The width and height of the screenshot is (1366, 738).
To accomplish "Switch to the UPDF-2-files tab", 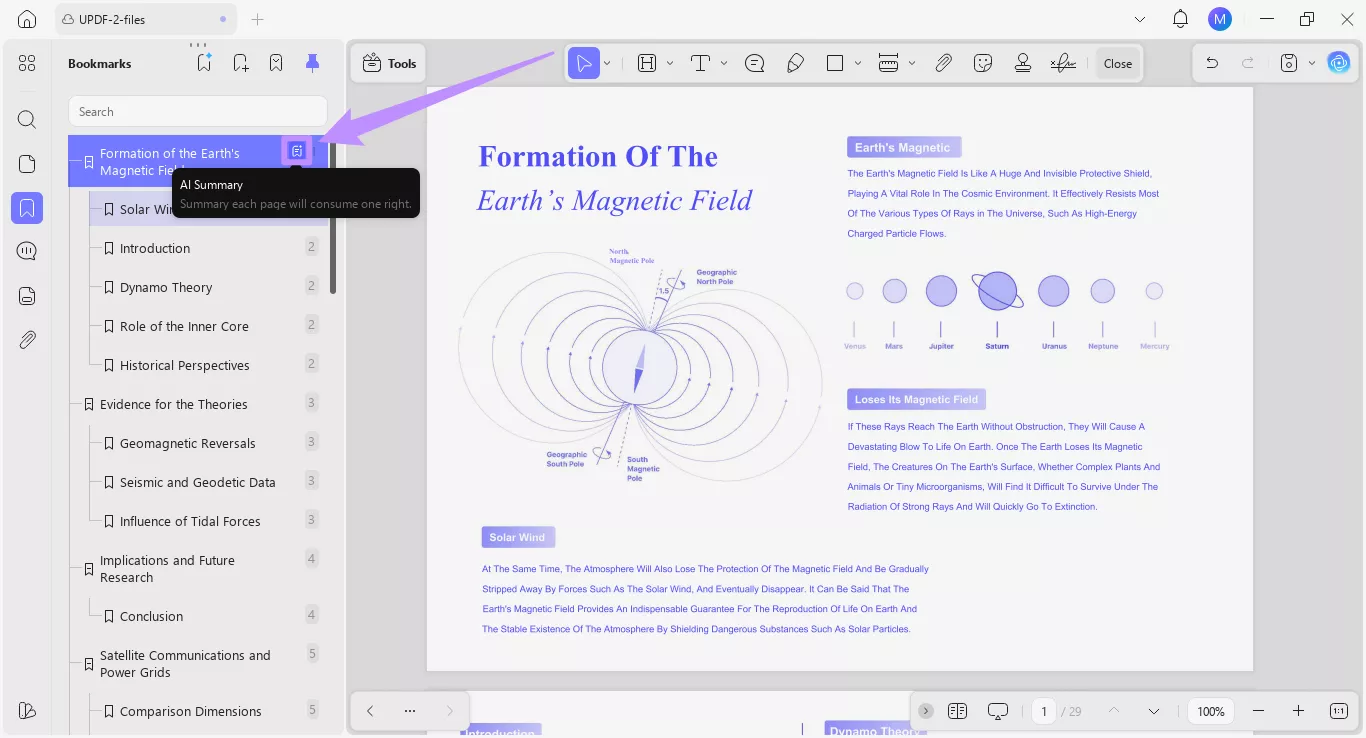I will (x=146, y=19).
